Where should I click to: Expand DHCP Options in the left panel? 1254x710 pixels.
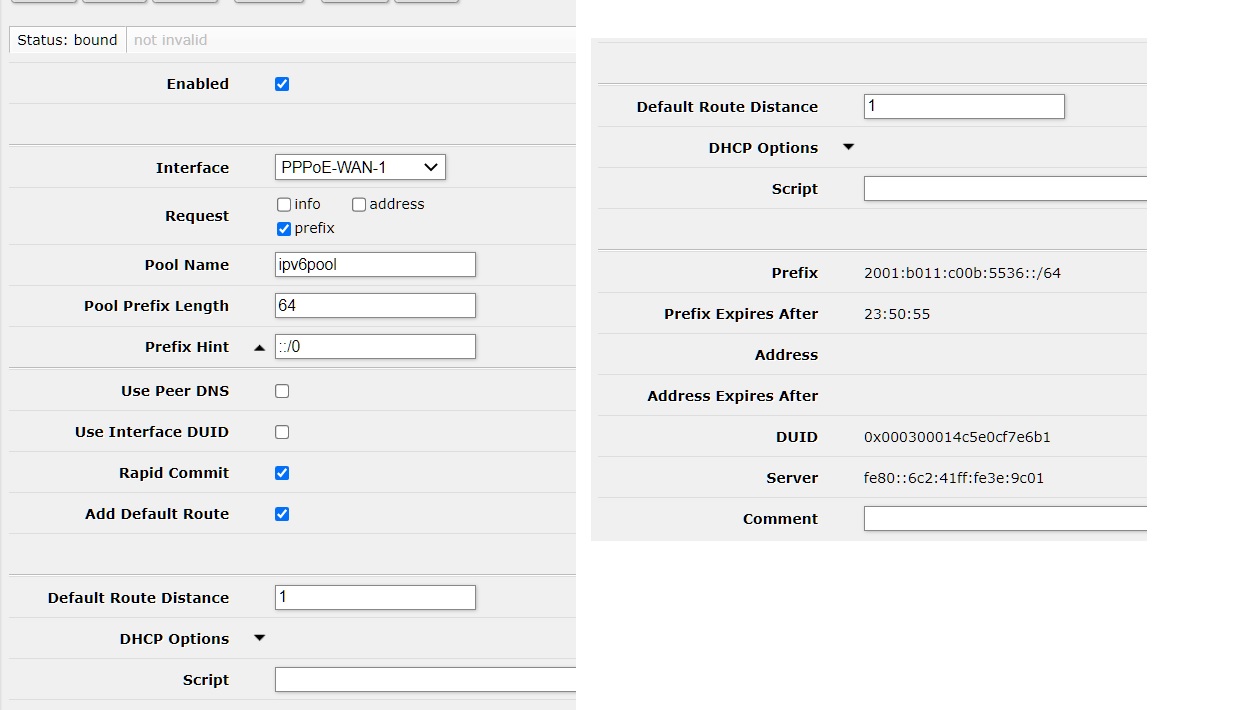(x=258, y=638)
